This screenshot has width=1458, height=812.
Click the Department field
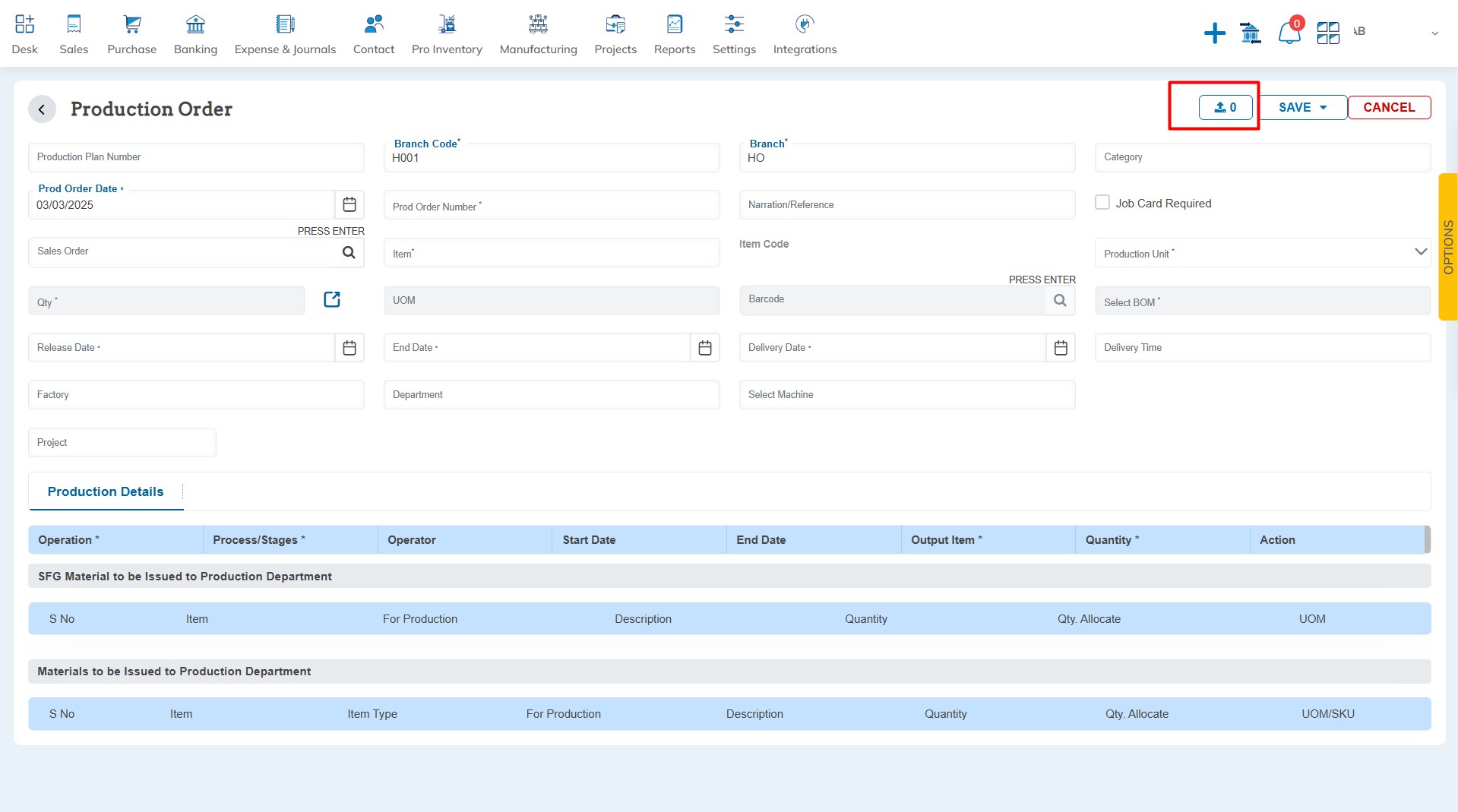[552, 395]
